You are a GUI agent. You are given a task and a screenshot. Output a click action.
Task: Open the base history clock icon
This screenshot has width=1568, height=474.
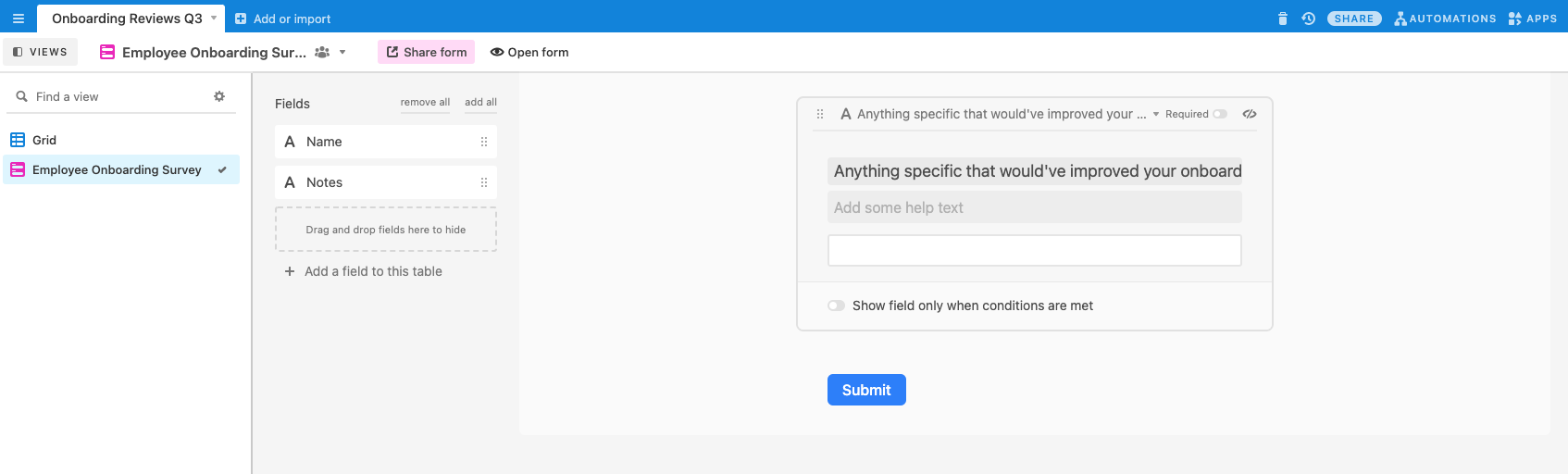click(x=1308, y=19)
